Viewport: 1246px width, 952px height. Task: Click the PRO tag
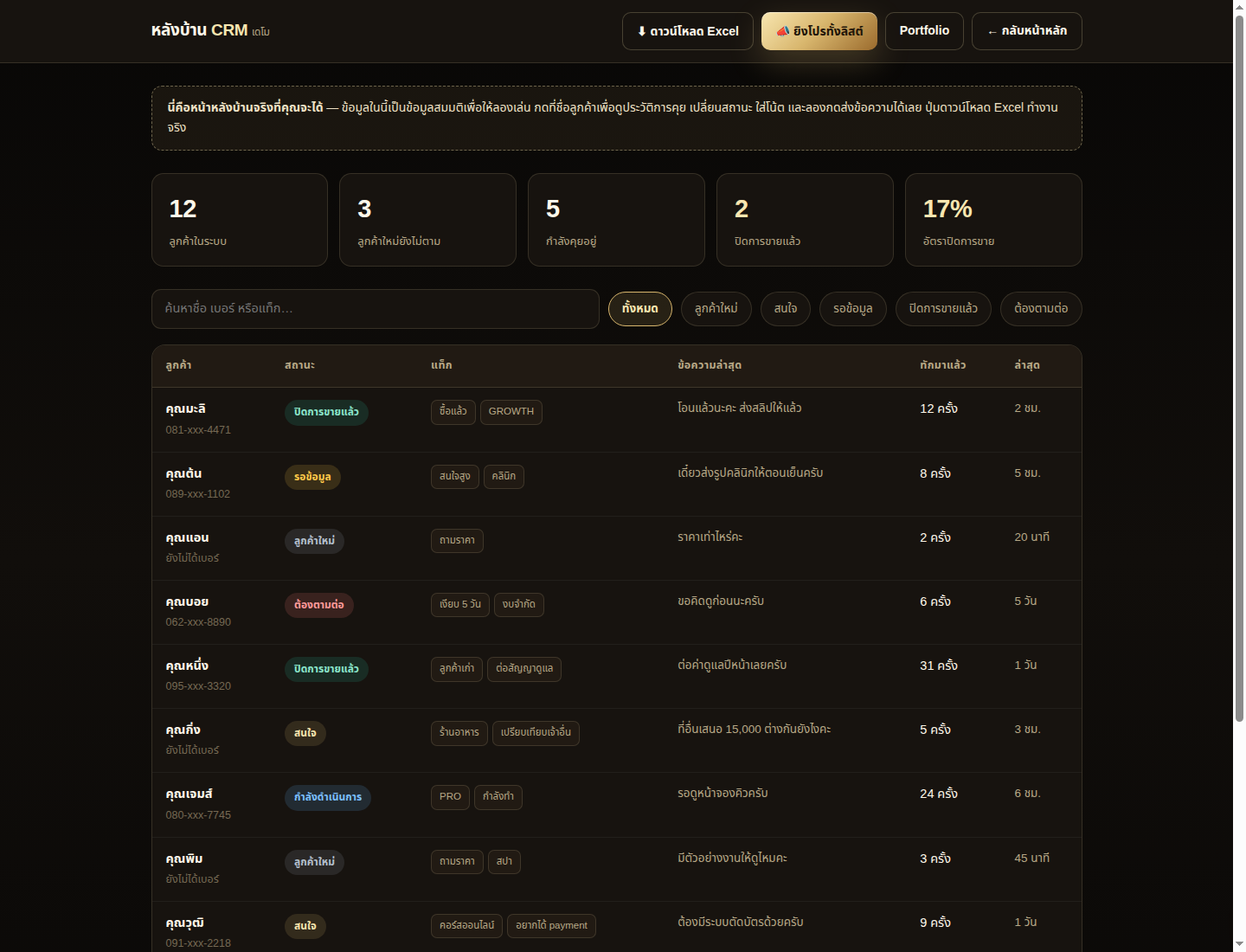[450, 797]
